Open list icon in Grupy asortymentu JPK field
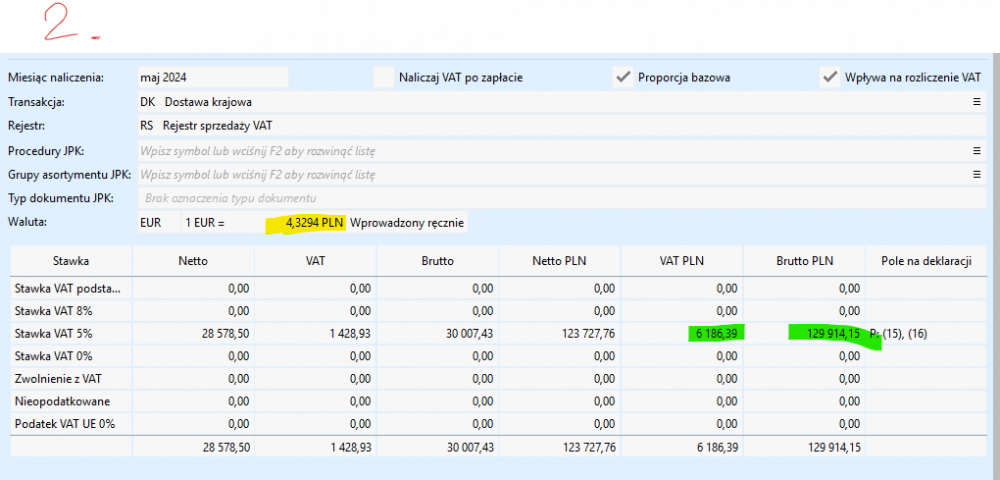Image resolution: width=1000 pixels, height=480 pixels. [x=976, y=175]
